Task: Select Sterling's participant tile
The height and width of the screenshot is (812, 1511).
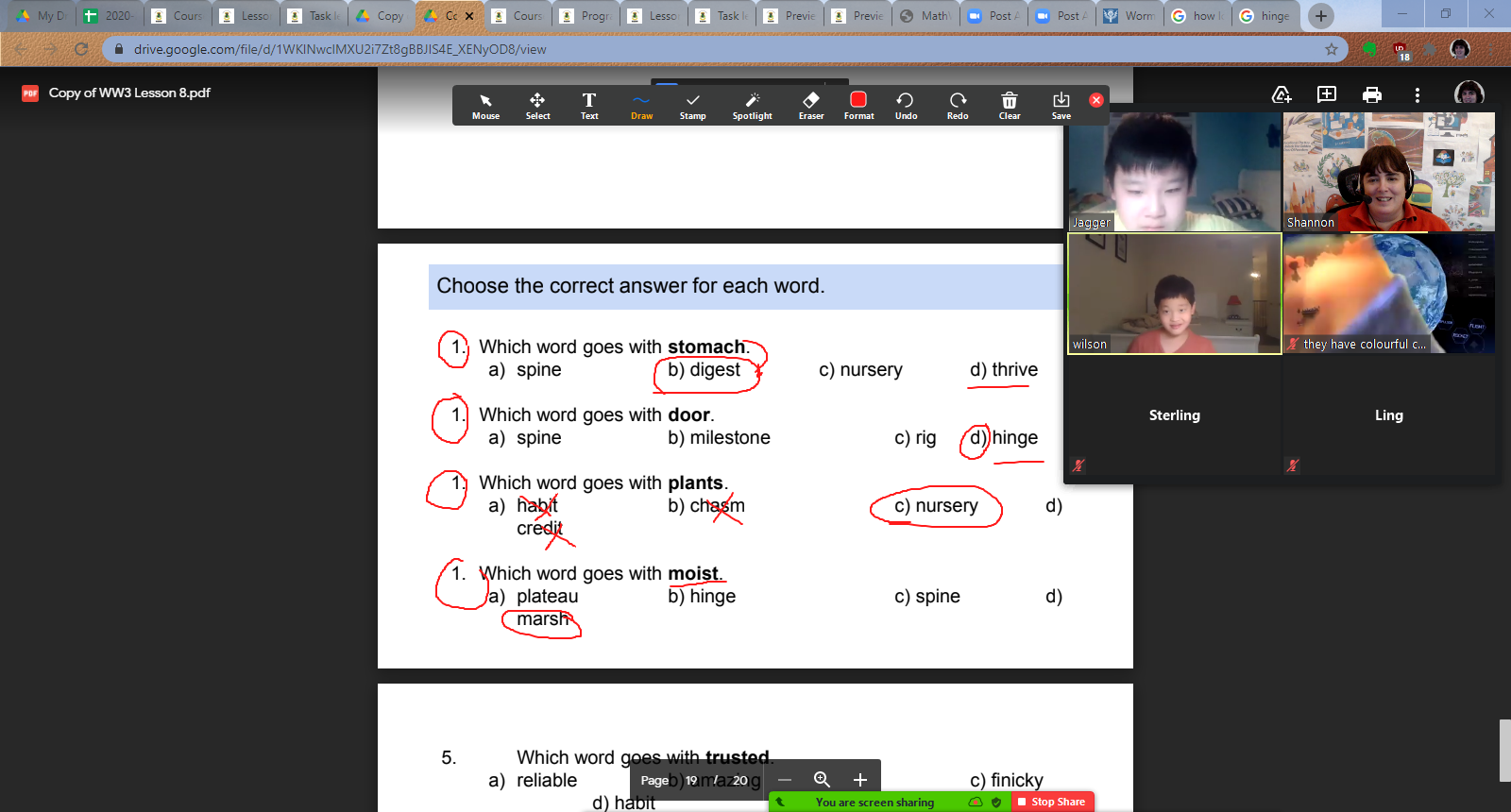Action: [x=1174, y=415]
